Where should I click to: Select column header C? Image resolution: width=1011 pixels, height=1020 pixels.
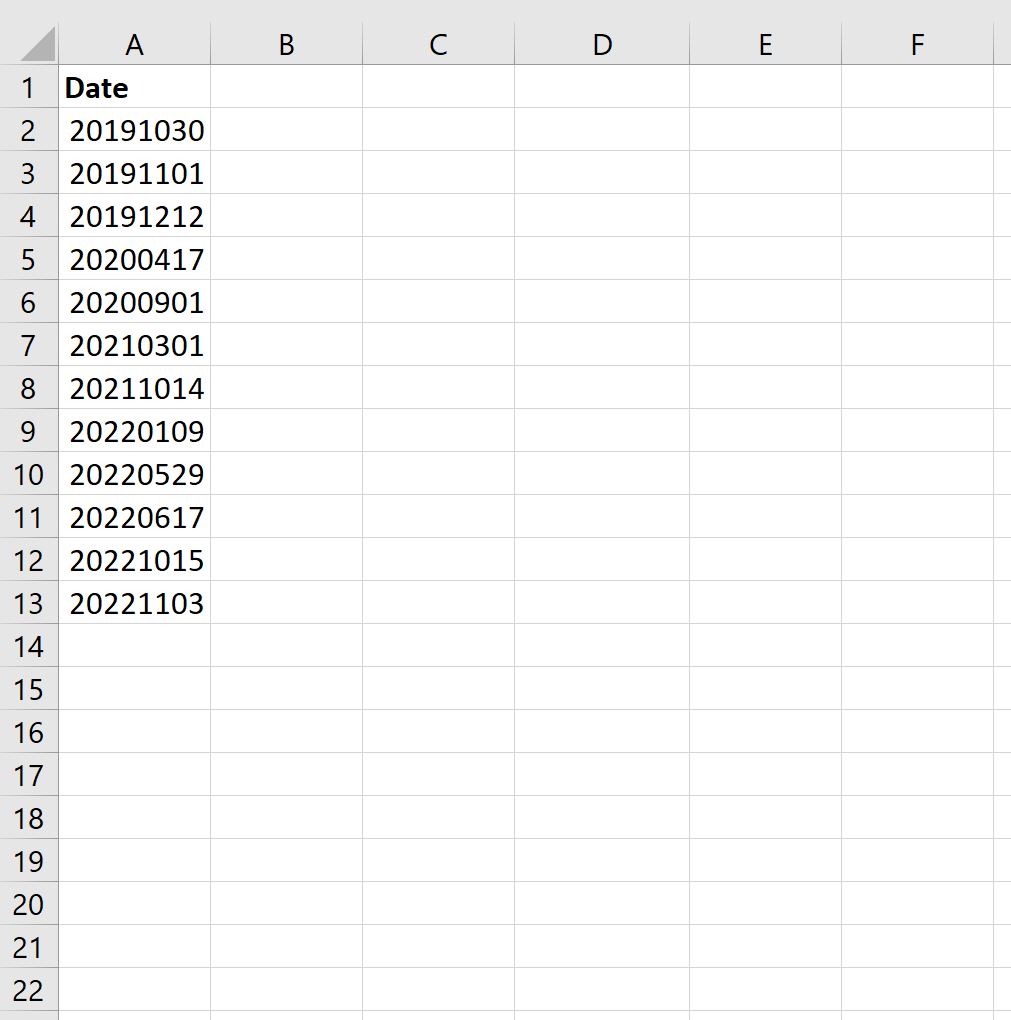point(437,44)
